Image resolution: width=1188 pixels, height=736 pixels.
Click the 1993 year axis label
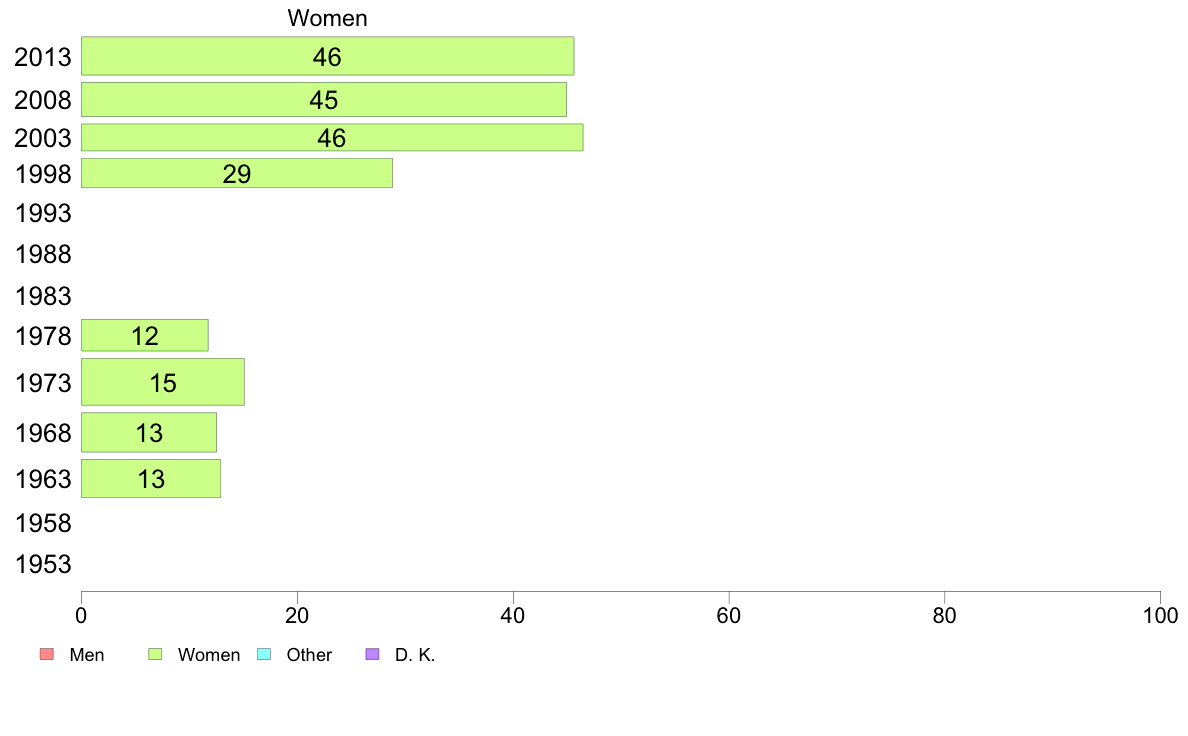tap(43, 213)
